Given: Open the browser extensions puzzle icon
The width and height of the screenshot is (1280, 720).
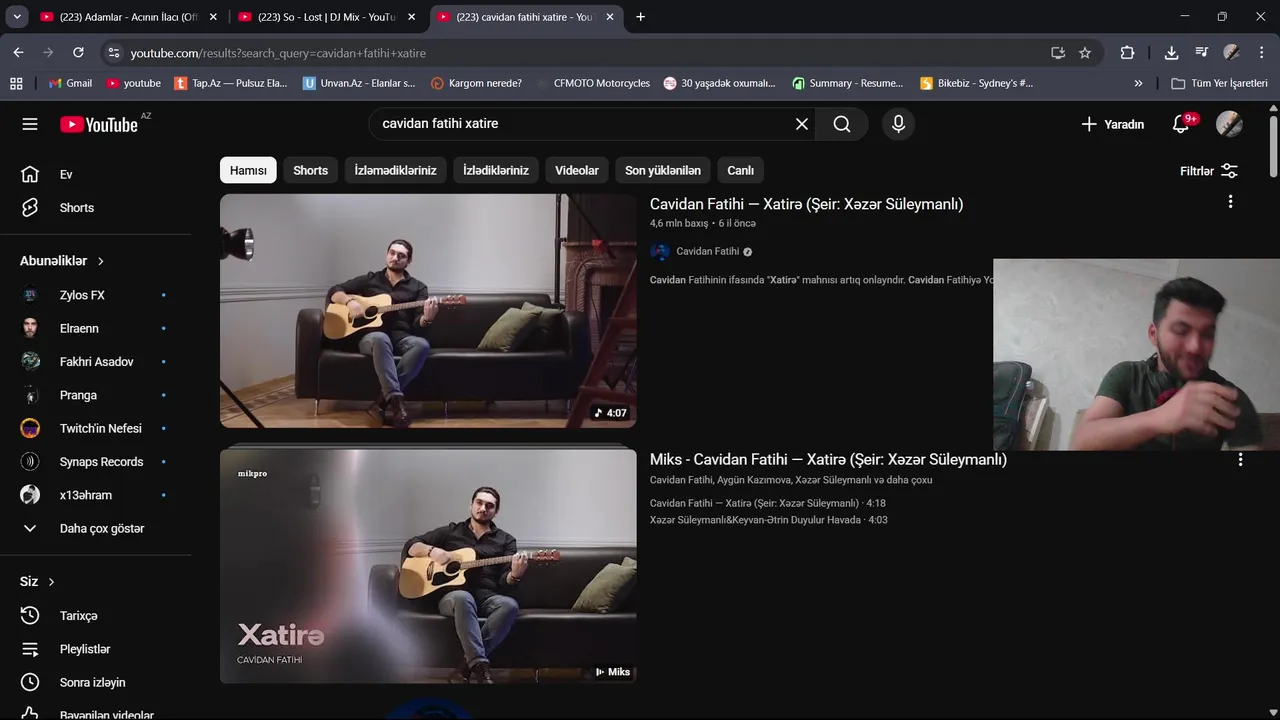Looking at the screenshot, I should point(1127,53).
